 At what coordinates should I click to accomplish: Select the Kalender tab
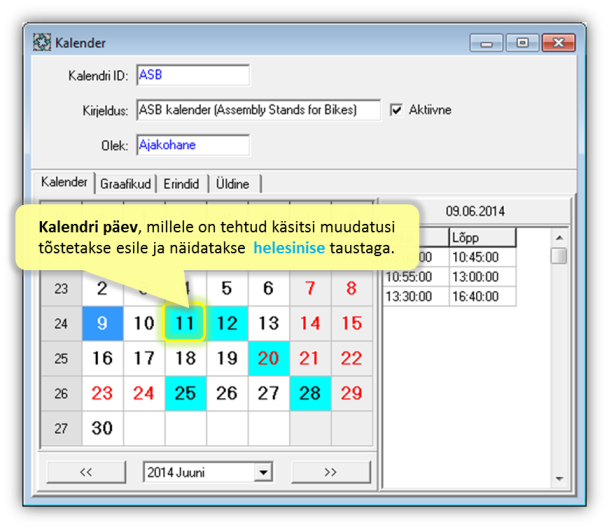pos(64,182)
